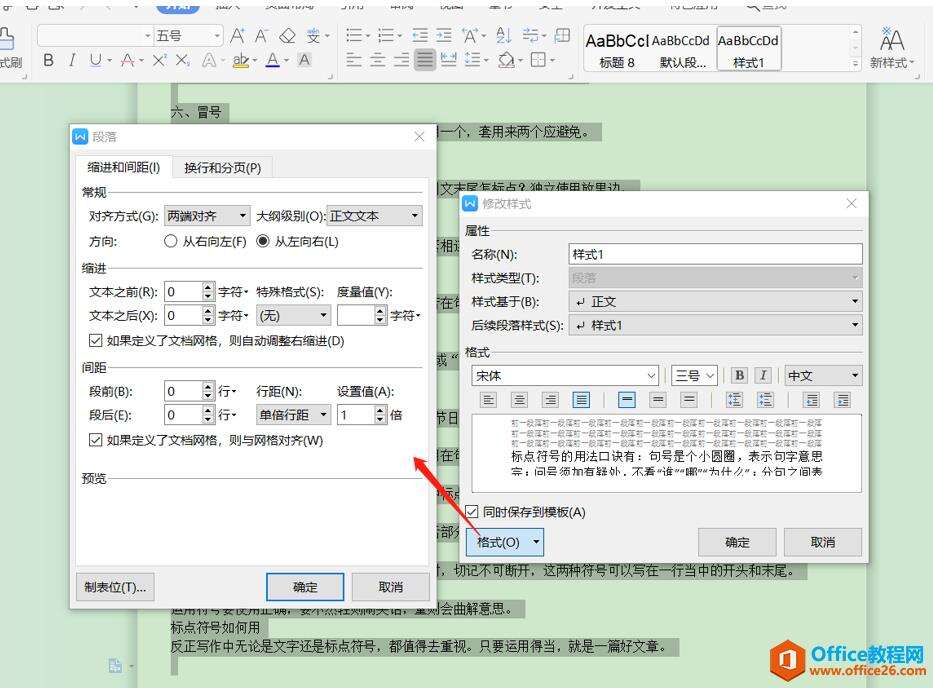Viewport: 933px width, 688px height.
Task: Select 从右向左 radio button
Action: pyautogui.click(x=171, y=241)
